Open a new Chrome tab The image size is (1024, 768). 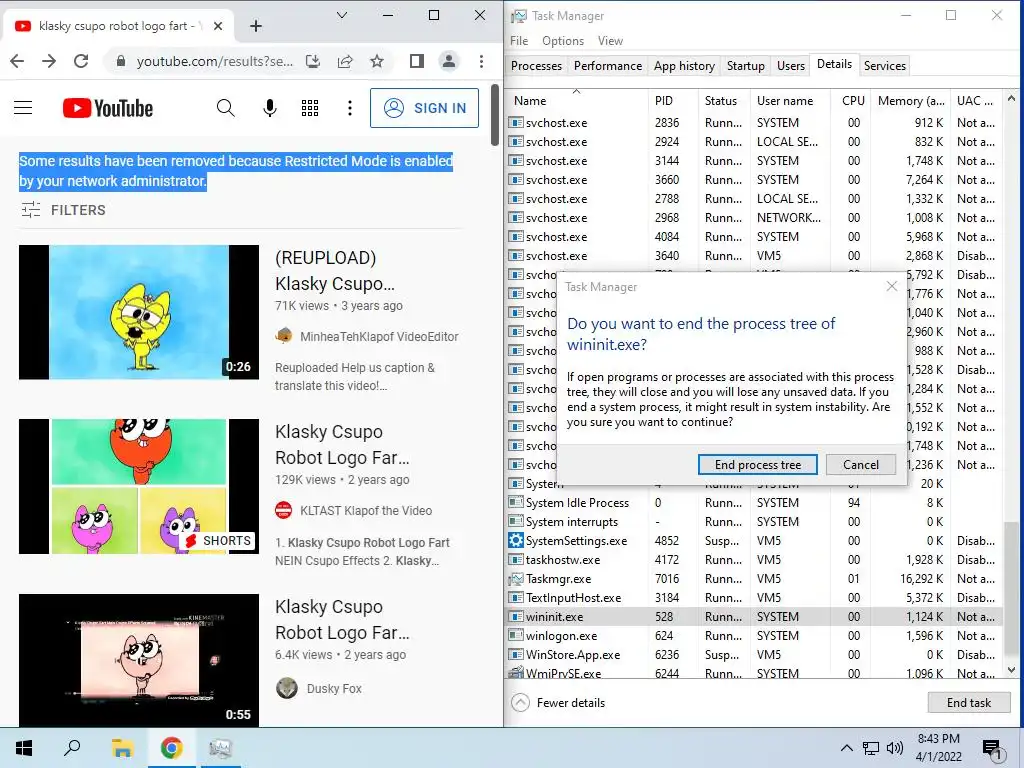click(256, 25)
